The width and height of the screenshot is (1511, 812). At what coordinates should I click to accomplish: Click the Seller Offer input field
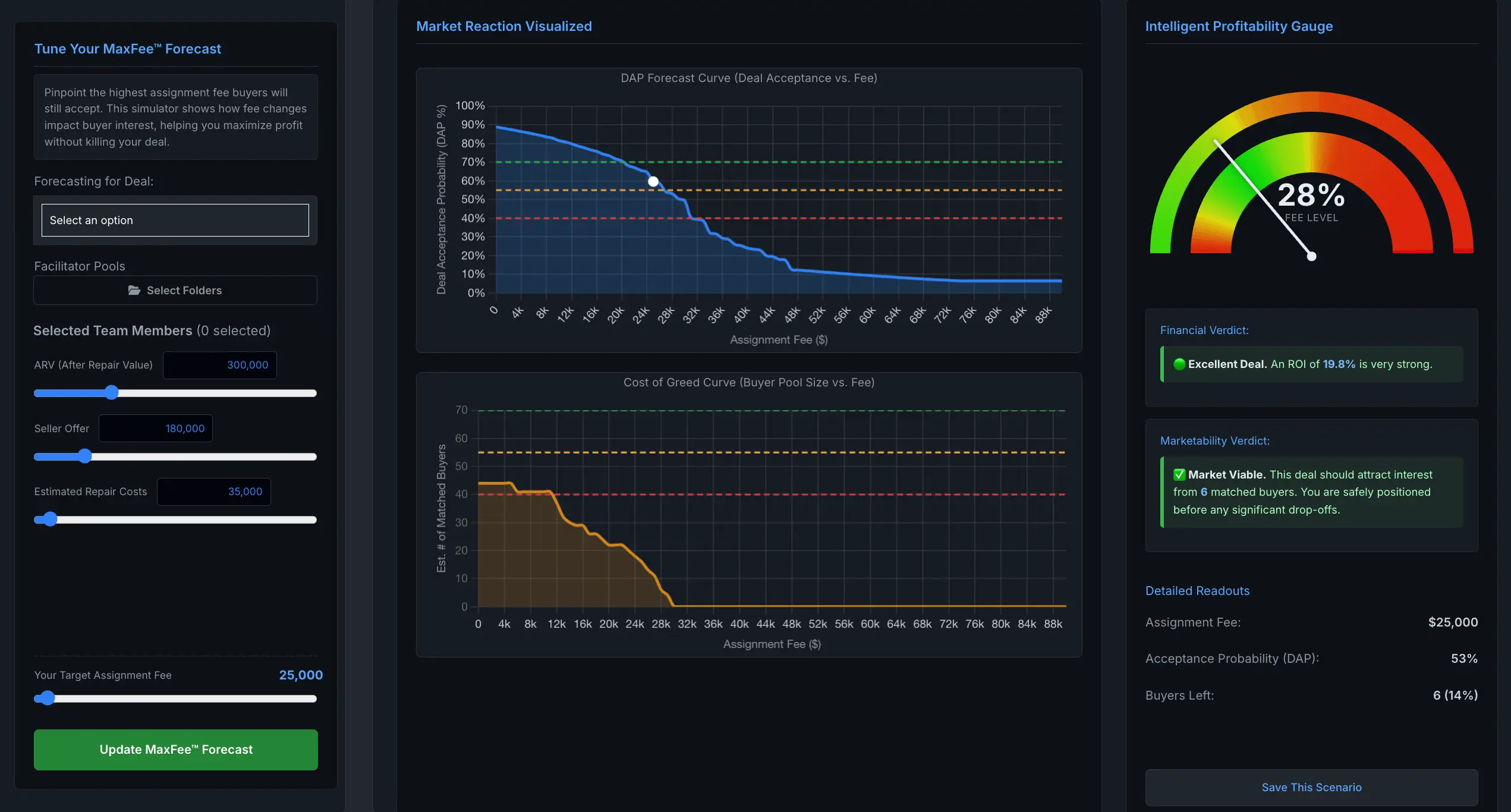click(x=156, y=428)
